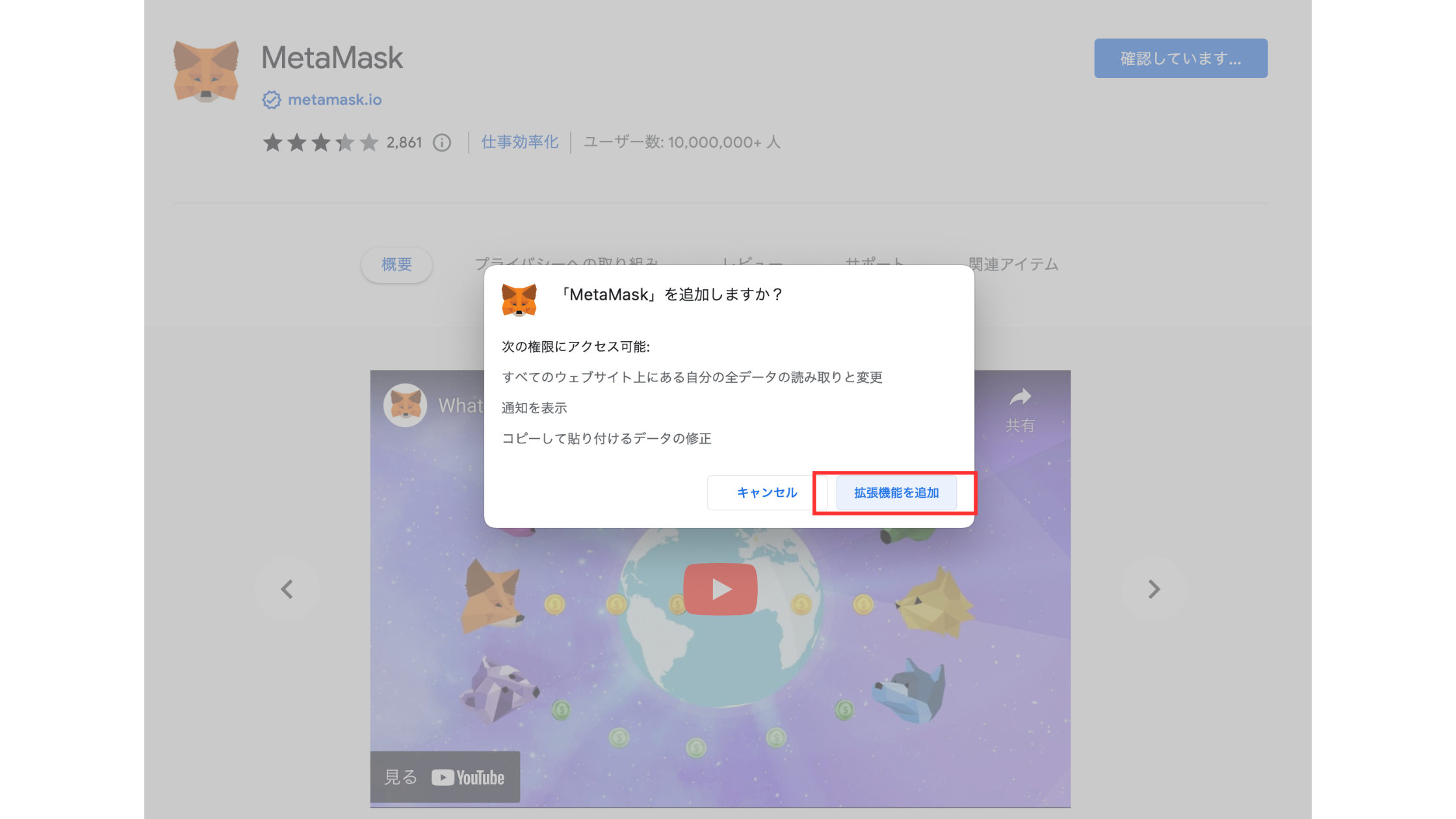Click the review count '2,861'
The width and height of the screenshot is (1456, 819).
tap(404, 142)
